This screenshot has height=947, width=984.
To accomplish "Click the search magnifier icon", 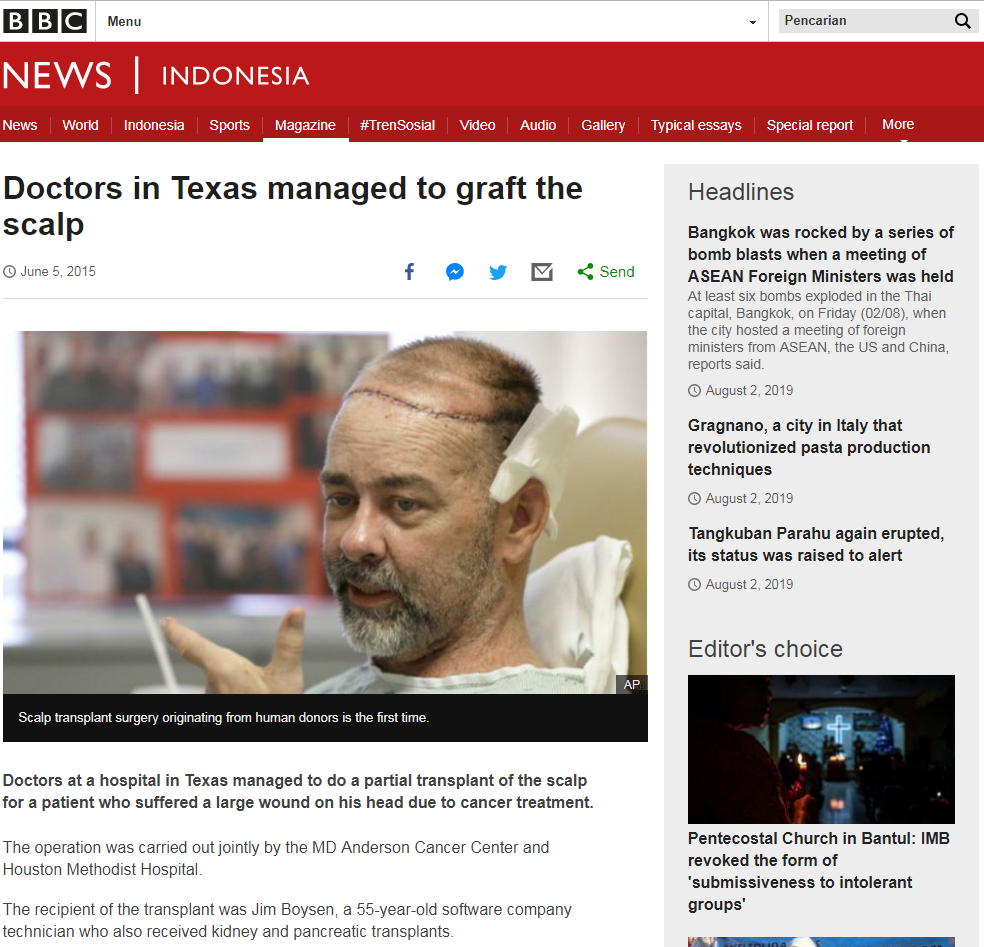I will [962, 21].
